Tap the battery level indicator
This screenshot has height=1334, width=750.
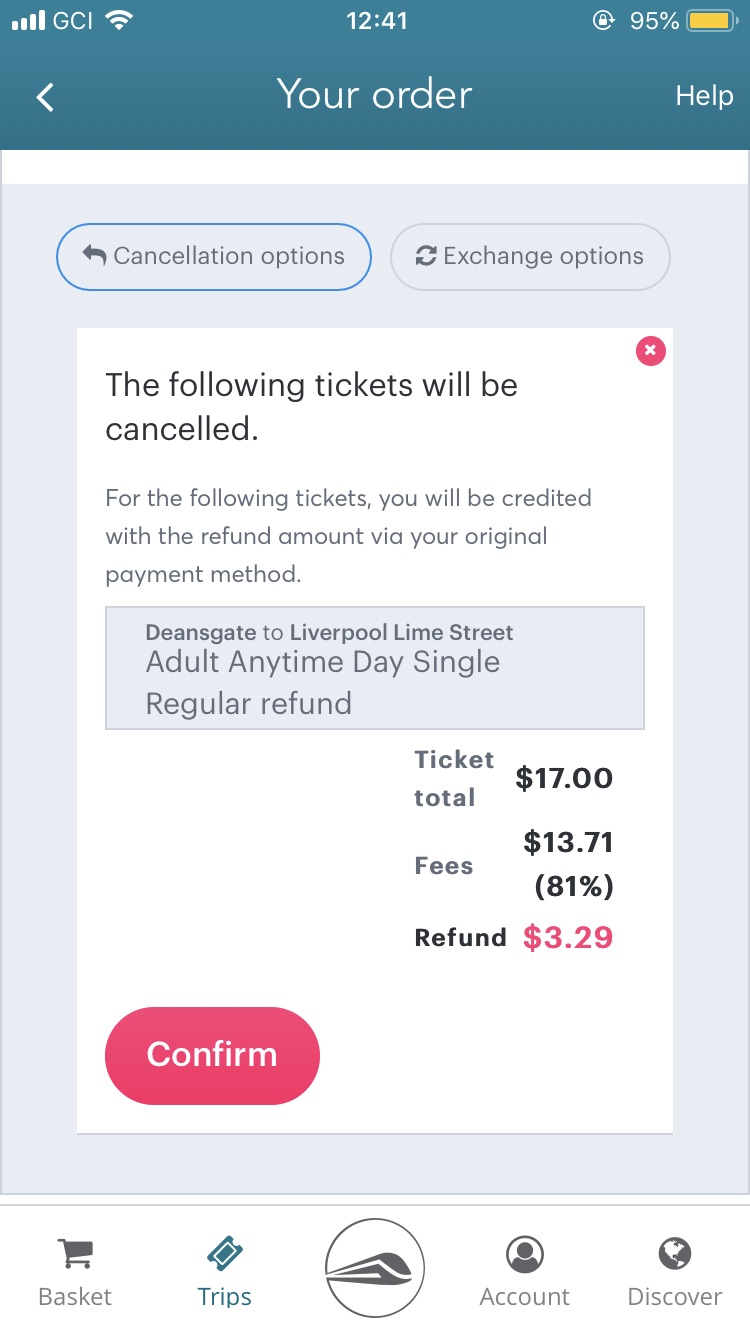712,19
